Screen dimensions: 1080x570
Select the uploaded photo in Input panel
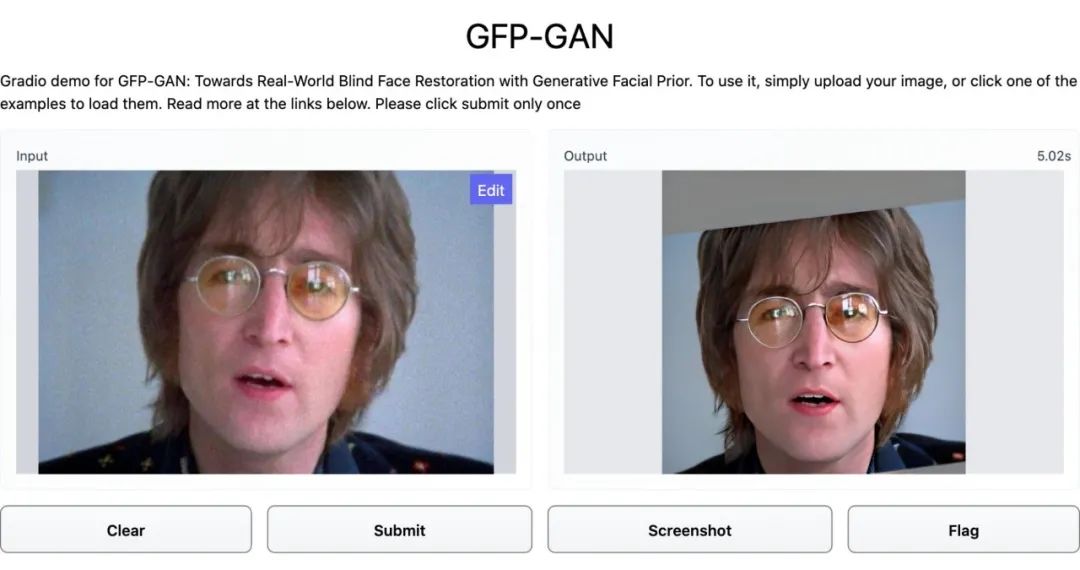coord(266,322)
